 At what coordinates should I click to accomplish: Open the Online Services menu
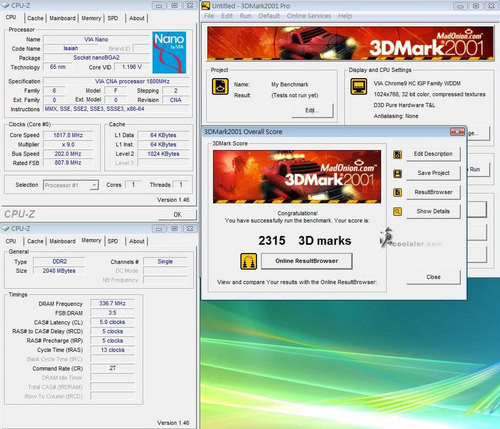309,16
